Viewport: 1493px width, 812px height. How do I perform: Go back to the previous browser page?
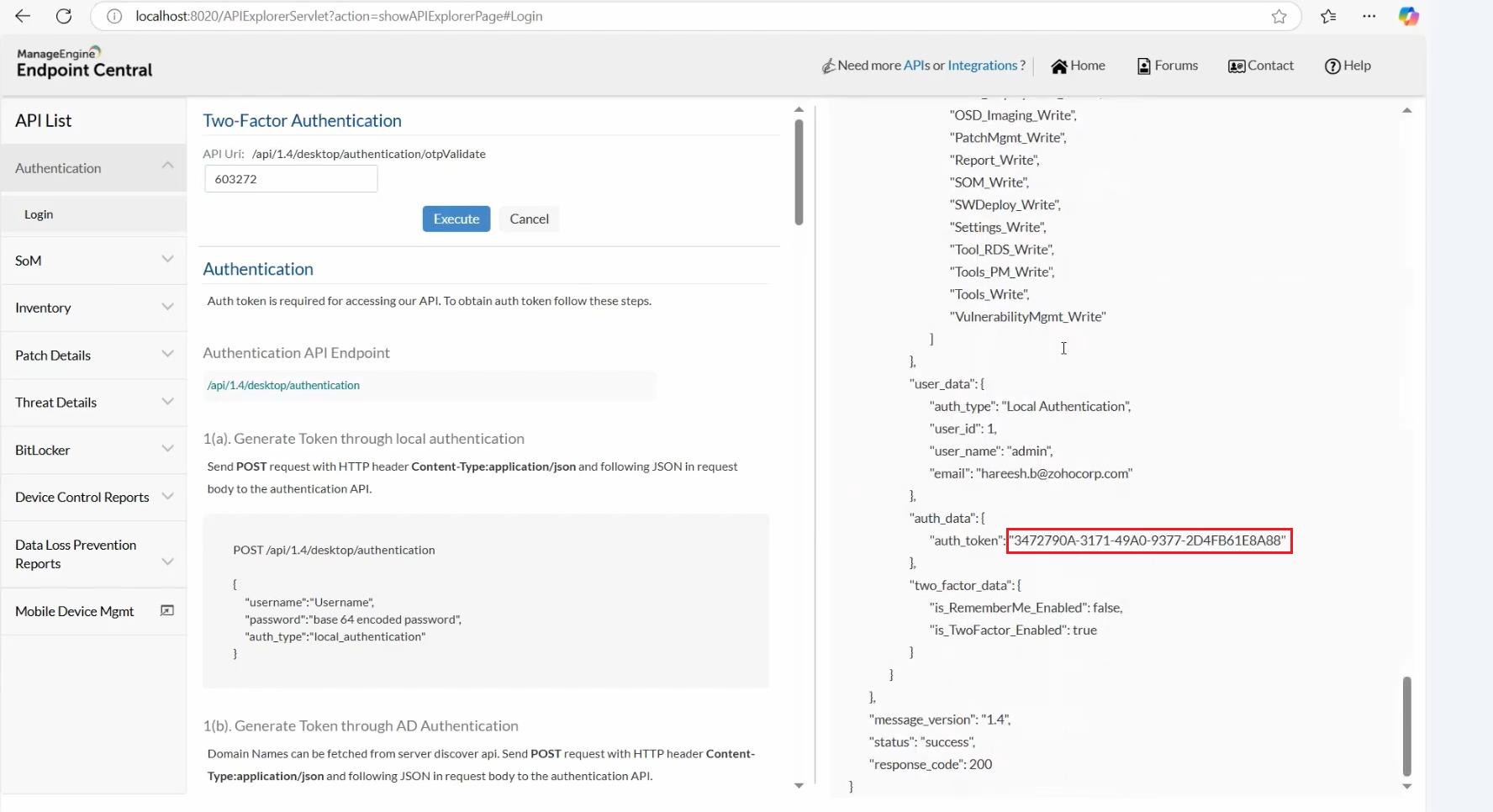(x=23, y=16)
